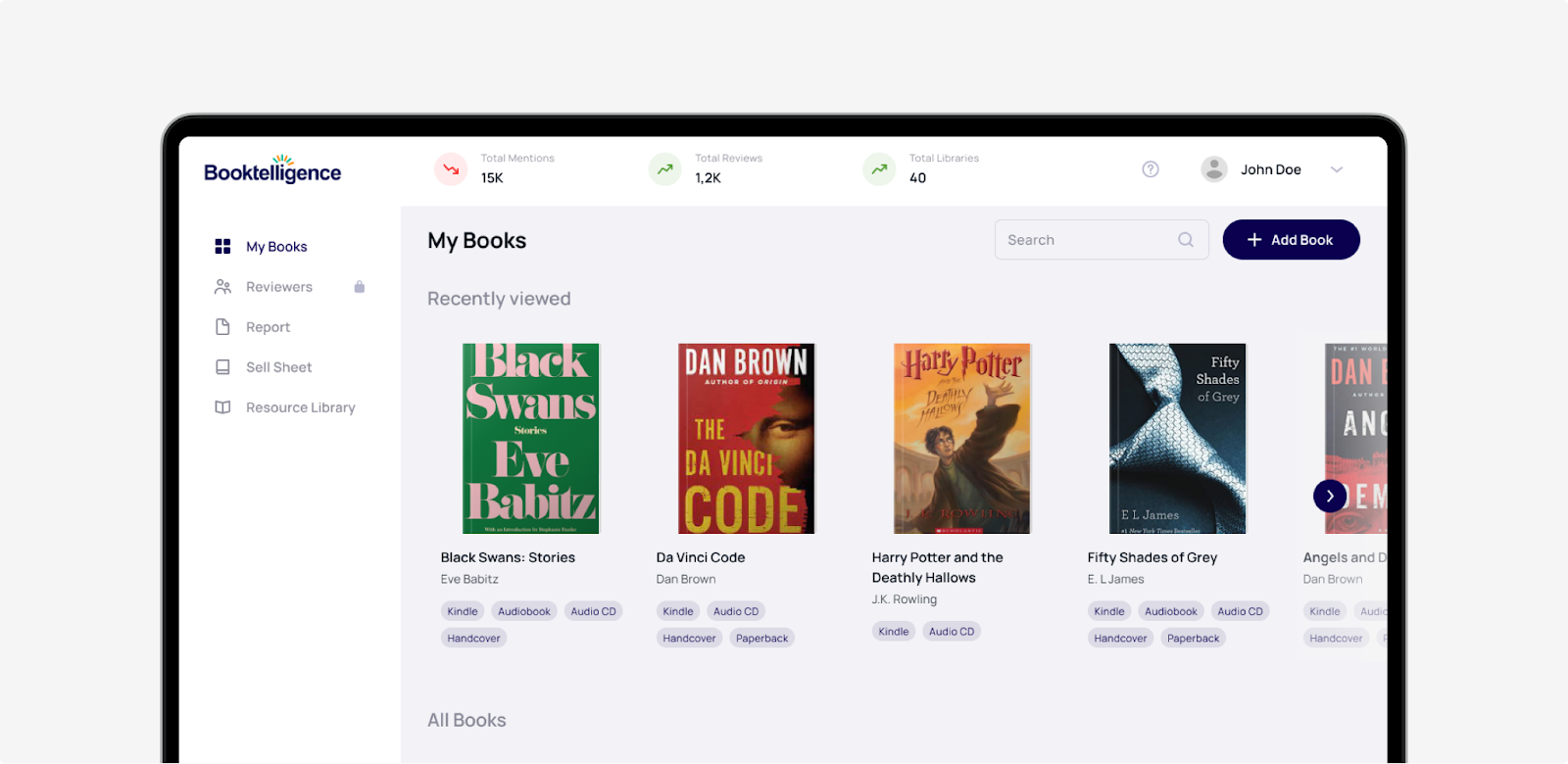Focus the Search input field
Screen dimensions: 1568x764
coord(1088,240)
